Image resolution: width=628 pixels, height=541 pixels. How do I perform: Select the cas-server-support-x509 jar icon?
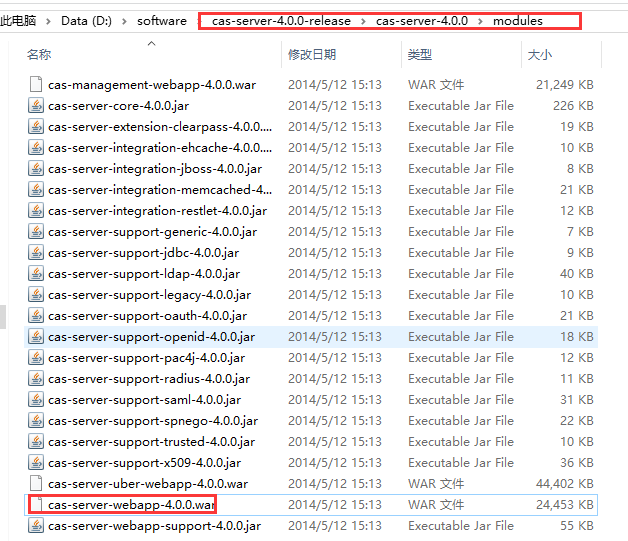point(36,463)
